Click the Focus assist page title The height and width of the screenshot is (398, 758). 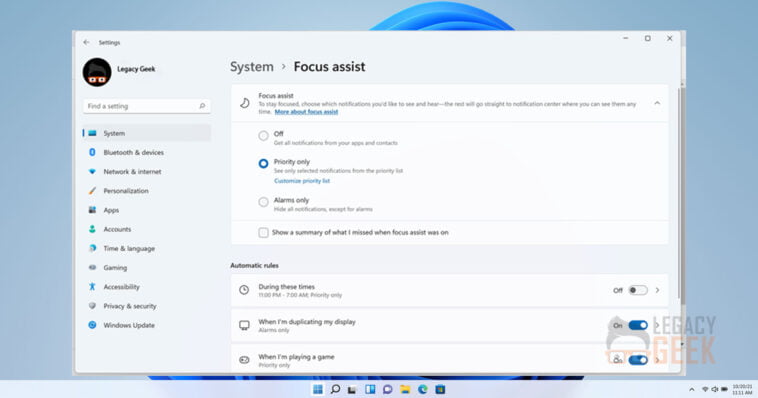click(x=330, y=67)
